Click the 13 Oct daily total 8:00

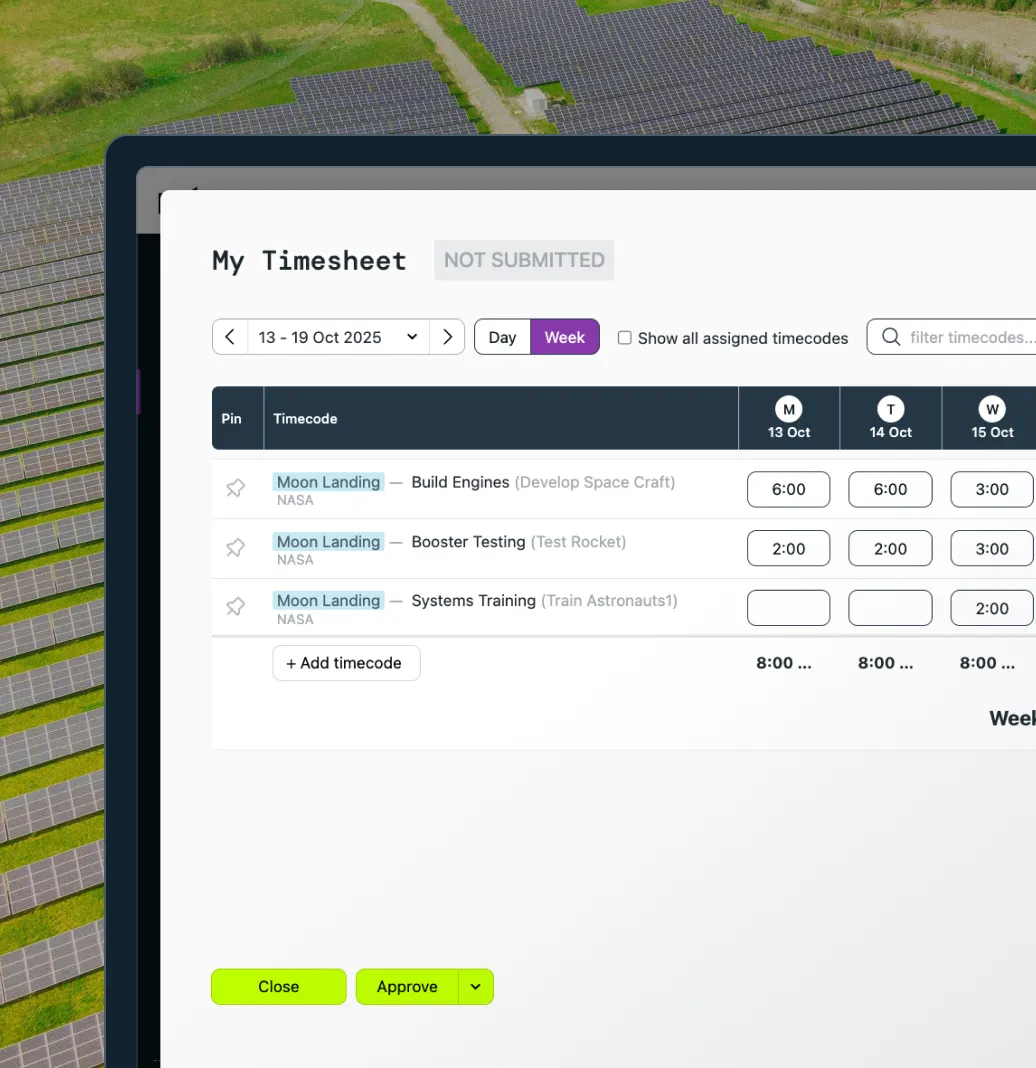[783, 663]
